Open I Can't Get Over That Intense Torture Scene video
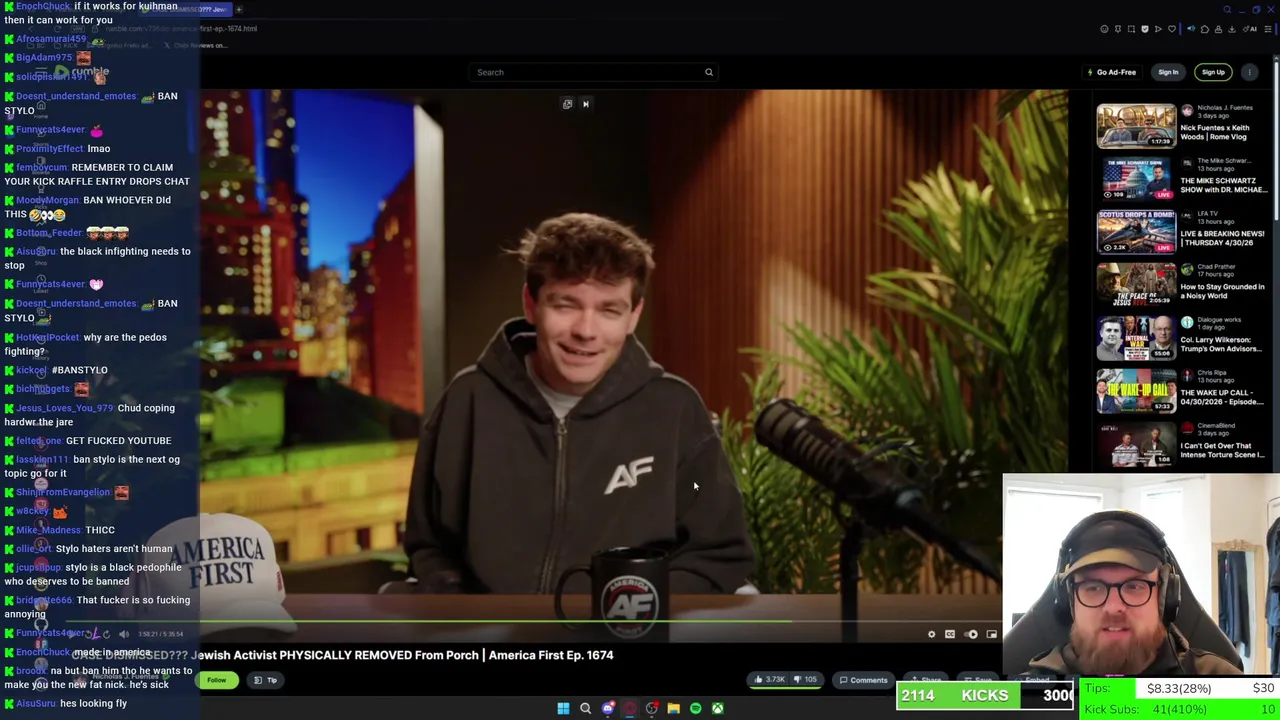The width and height of the screenshot is (1280, 720). (x=1136, y=444)
